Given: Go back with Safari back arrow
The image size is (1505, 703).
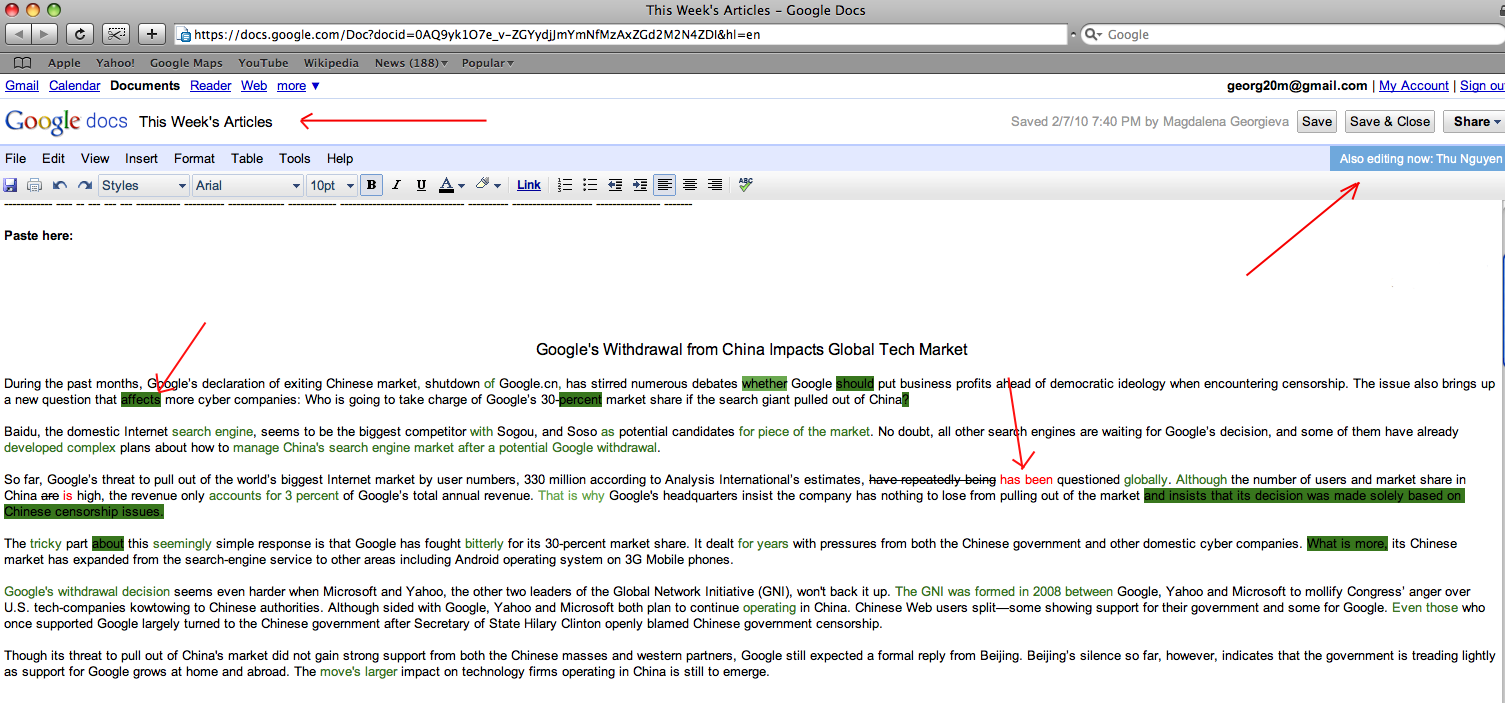Looking at the screenshot, I should [x=19, y=34].
